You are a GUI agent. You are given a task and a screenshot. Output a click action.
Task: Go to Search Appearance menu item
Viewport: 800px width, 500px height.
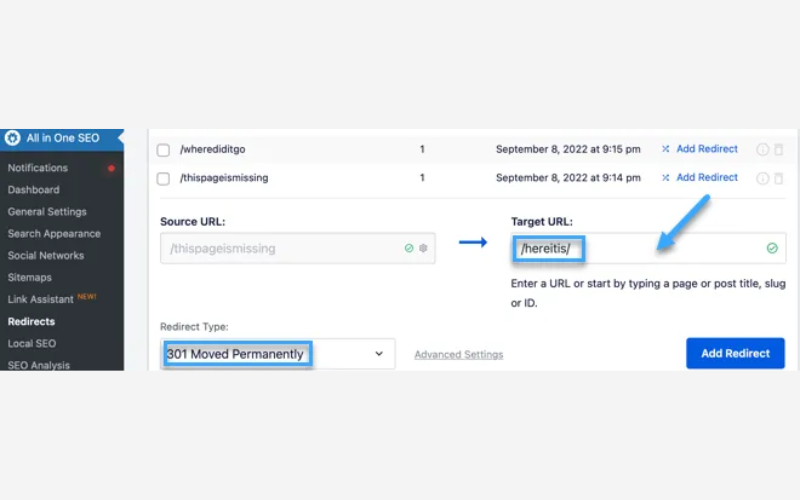click(54, 234)
